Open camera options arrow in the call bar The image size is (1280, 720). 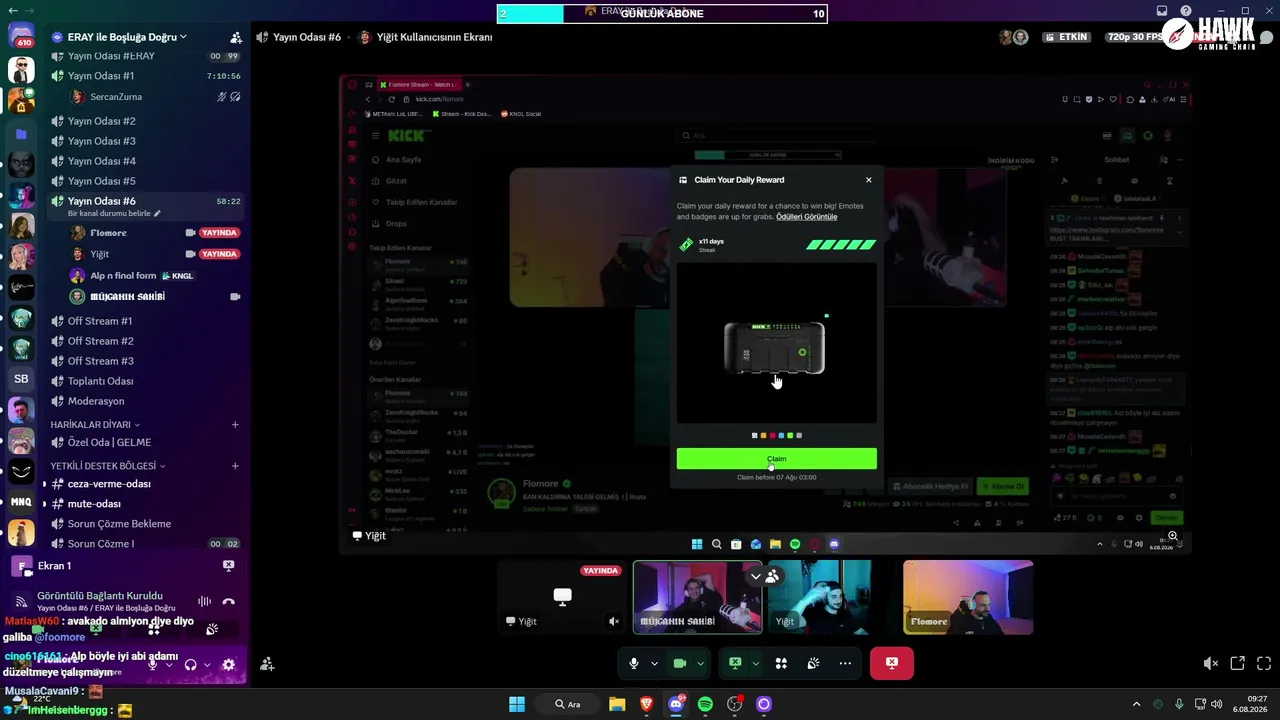(700, 663)
